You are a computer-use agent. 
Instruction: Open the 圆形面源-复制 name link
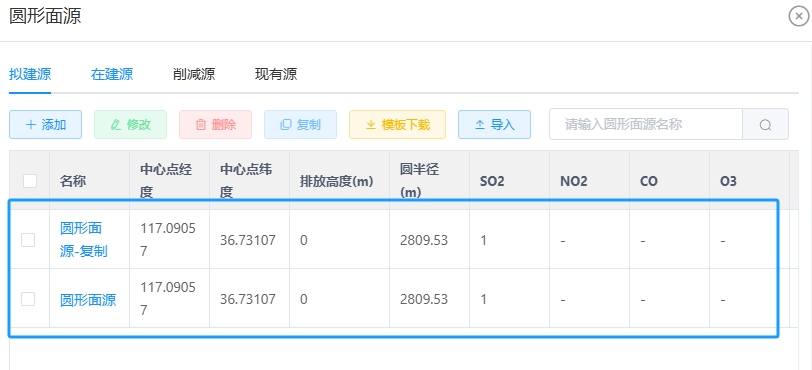84,240
